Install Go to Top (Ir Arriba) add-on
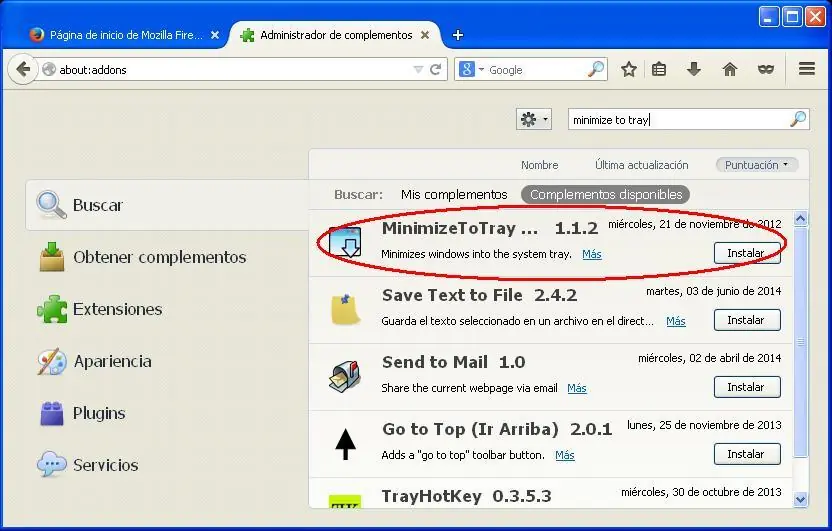 point(747,454)
